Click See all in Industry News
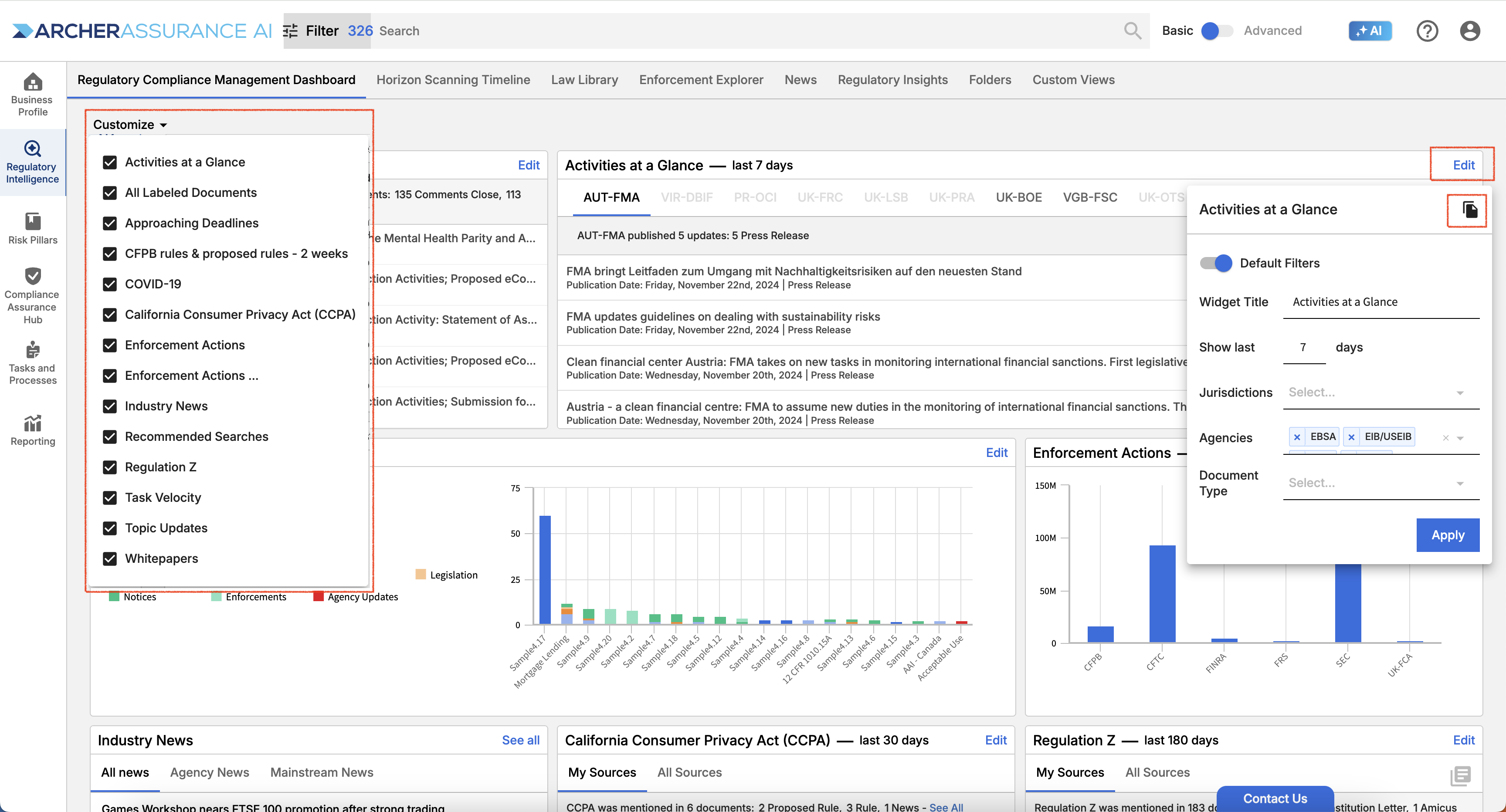The height and width of the screenshot is (812, 1506). click(520, 740)
